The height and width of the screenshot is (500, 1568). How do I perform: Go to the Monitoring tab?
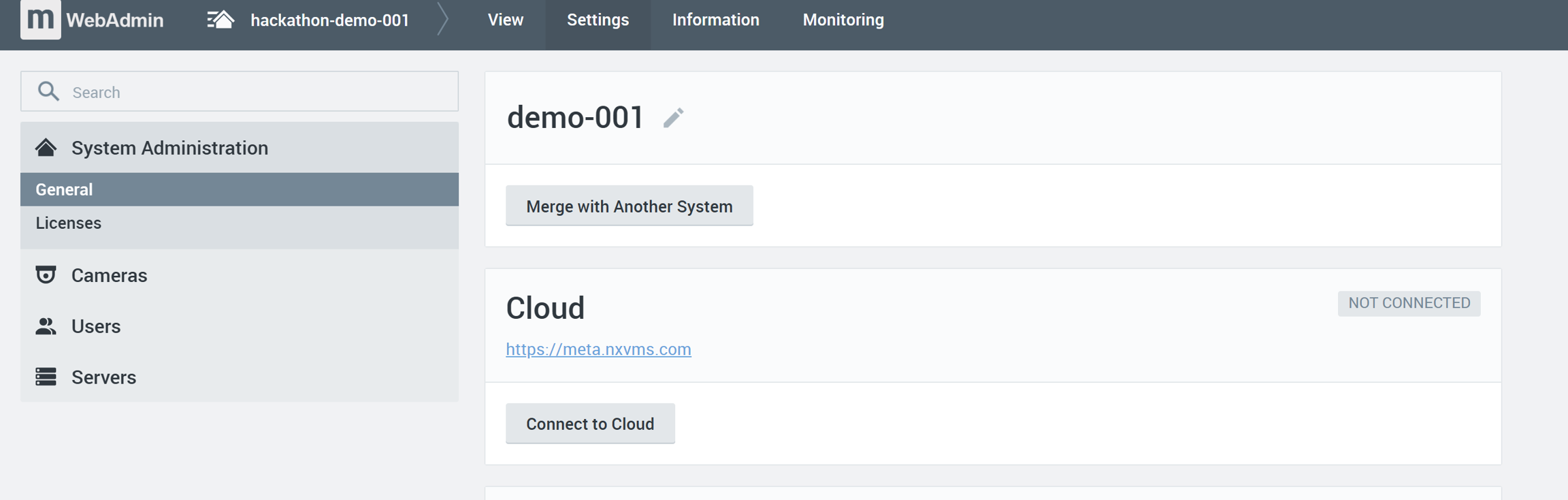point(843,20)
